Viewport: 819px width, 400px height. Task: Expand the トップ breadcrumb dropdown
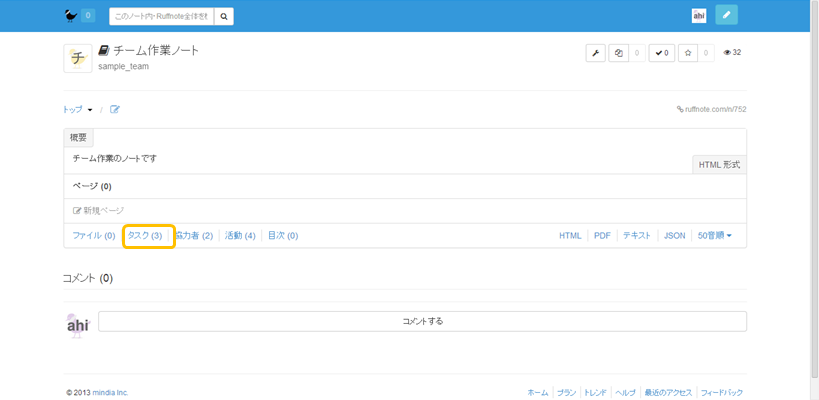point(77,110)
